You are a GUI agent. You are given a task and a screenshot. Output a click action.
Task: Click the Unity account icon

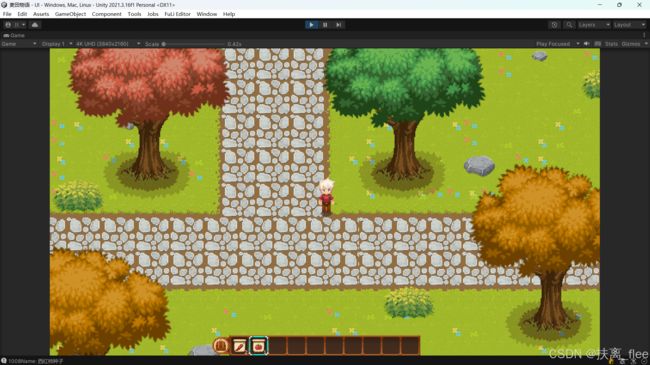(8, 25)
